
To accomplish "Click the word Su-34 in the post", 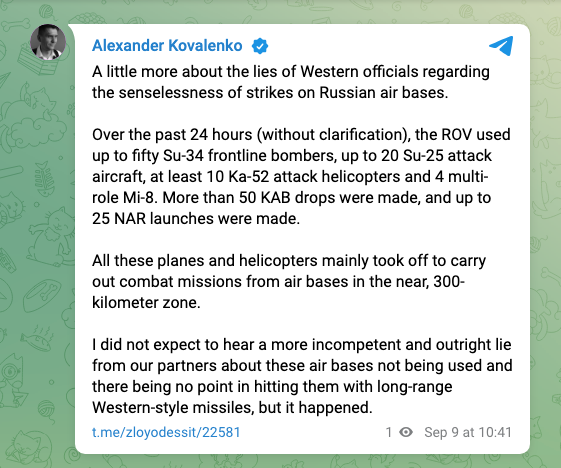I will click(183, 156).
